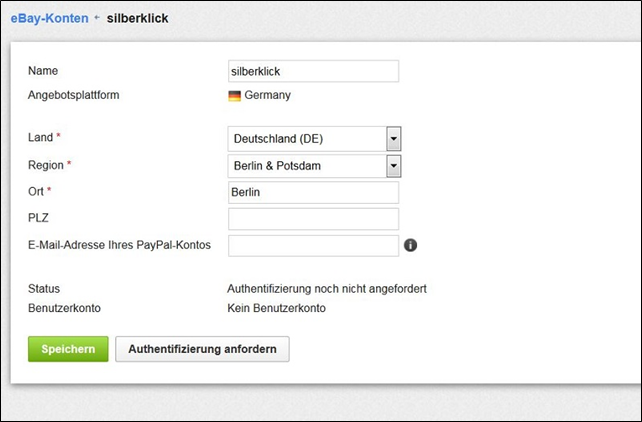
Task: Click the 'Status' label
Action: tap(44, 289)
